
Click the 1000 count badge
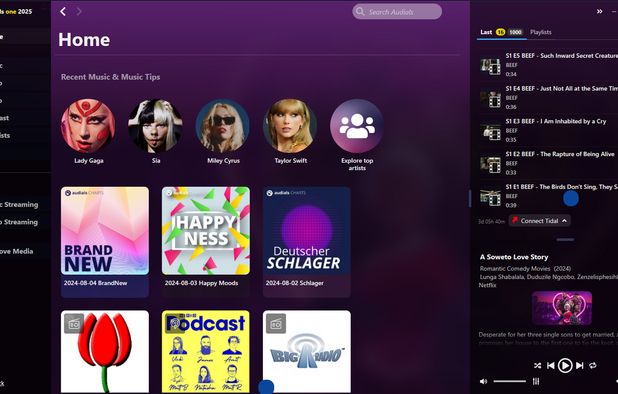pos(515,32)
